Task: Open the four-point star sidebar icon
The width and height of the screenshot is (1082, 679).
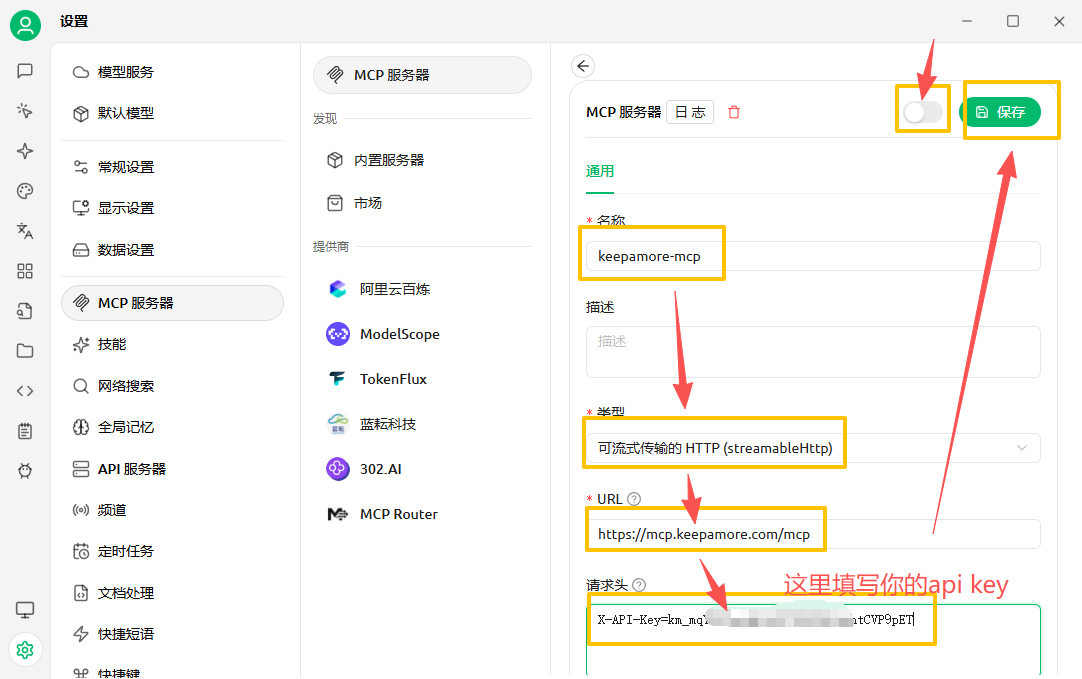Action: click(25, 151)
